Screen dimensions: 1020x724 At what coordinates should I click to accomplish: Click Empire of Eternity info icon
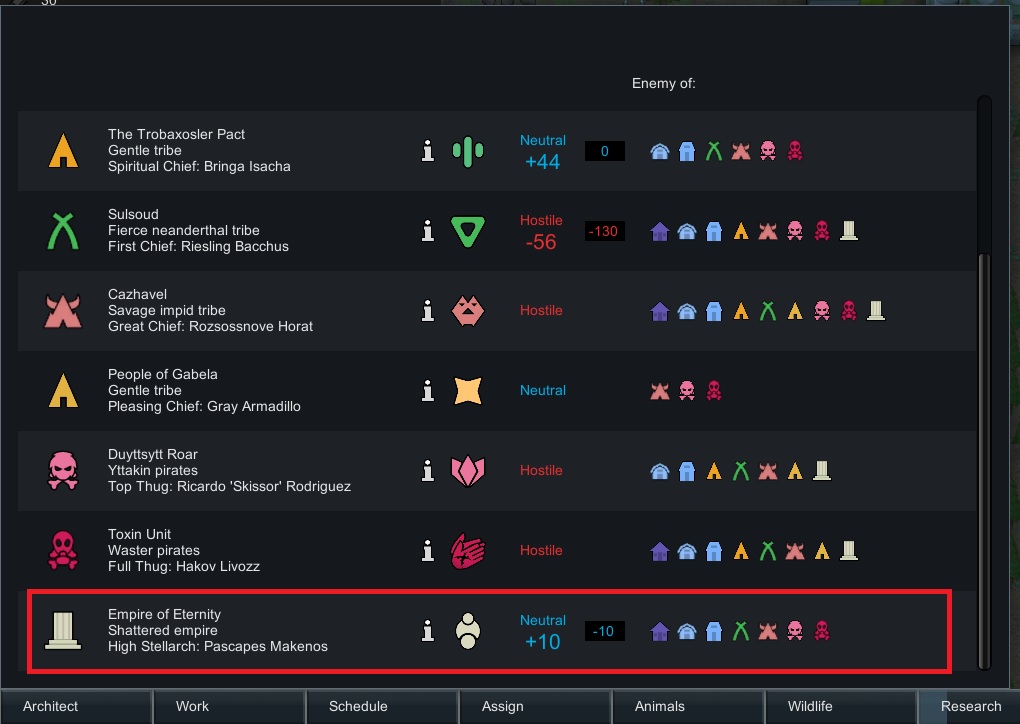(428, 631)
